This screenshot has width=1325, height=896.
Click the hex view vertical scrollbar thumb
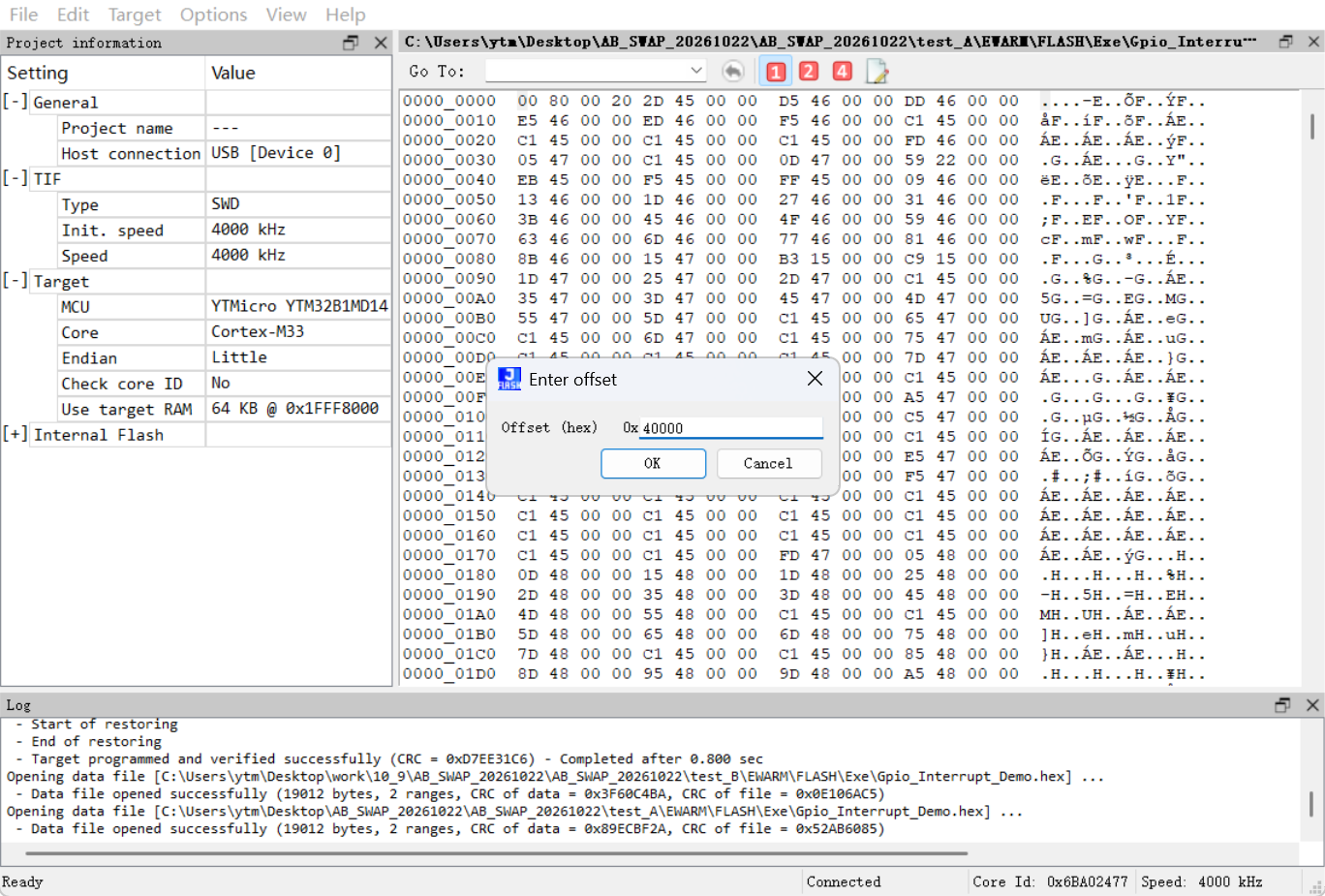coord(1312,127)
